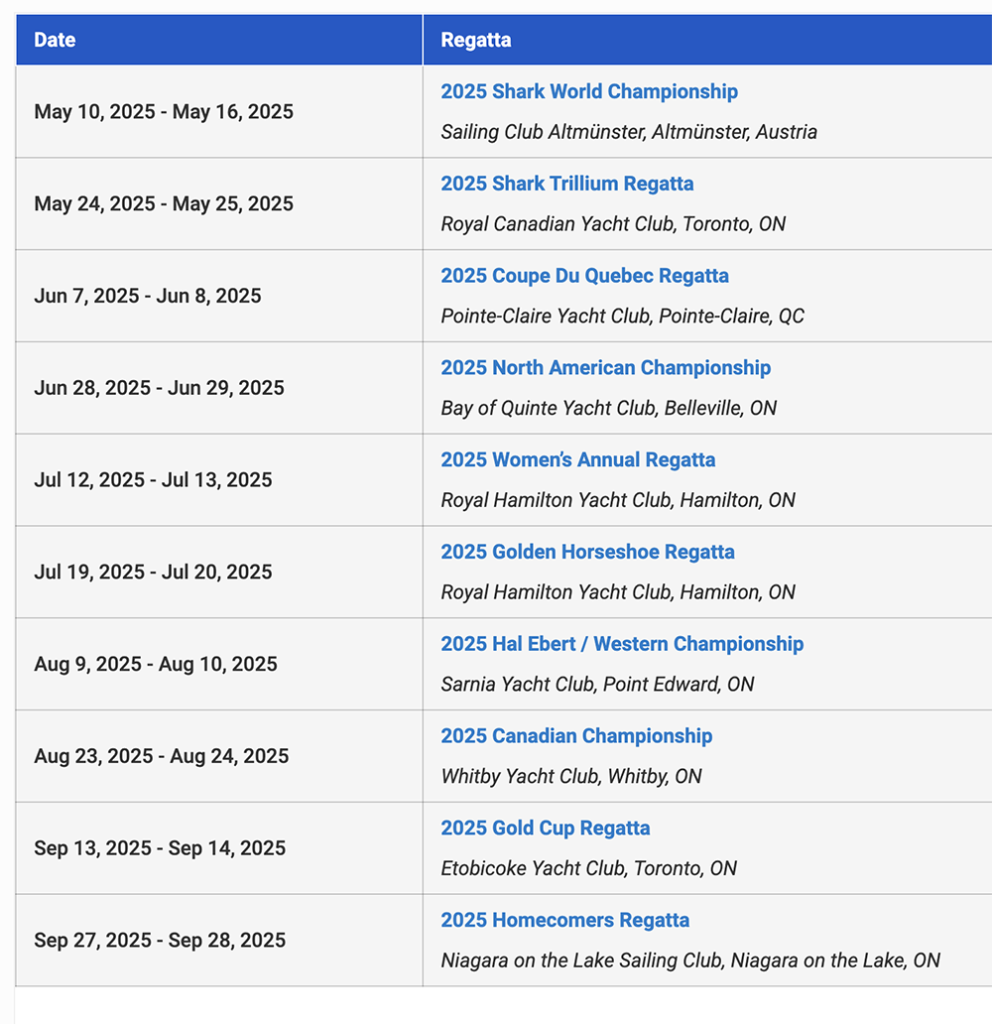Open the 2025 Gold Cup Regatta link

click(545, 828)
